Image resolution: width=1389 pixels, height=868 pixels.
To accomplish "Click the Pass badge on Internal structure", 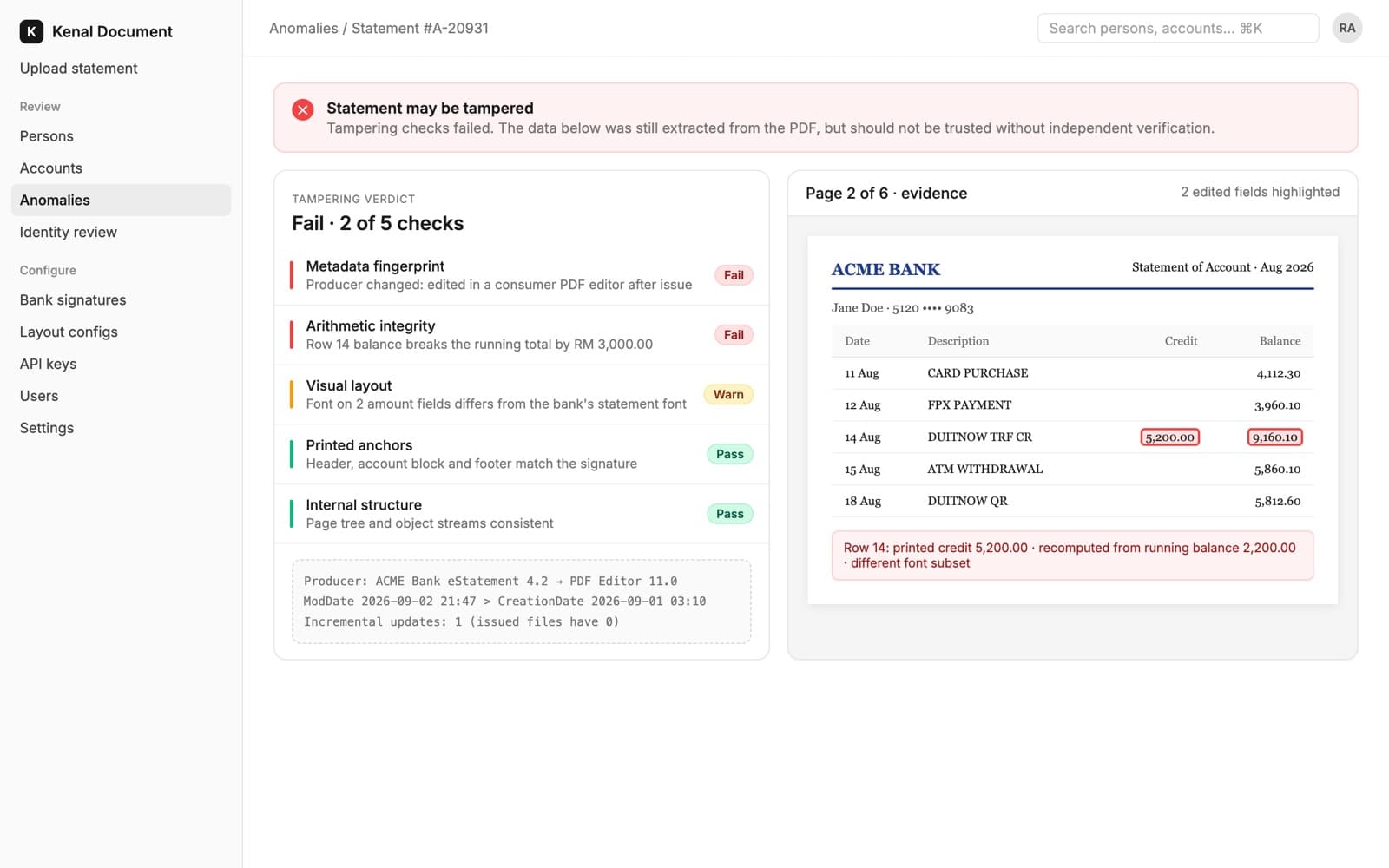I will pyautogui.click(x=730, y=514).
